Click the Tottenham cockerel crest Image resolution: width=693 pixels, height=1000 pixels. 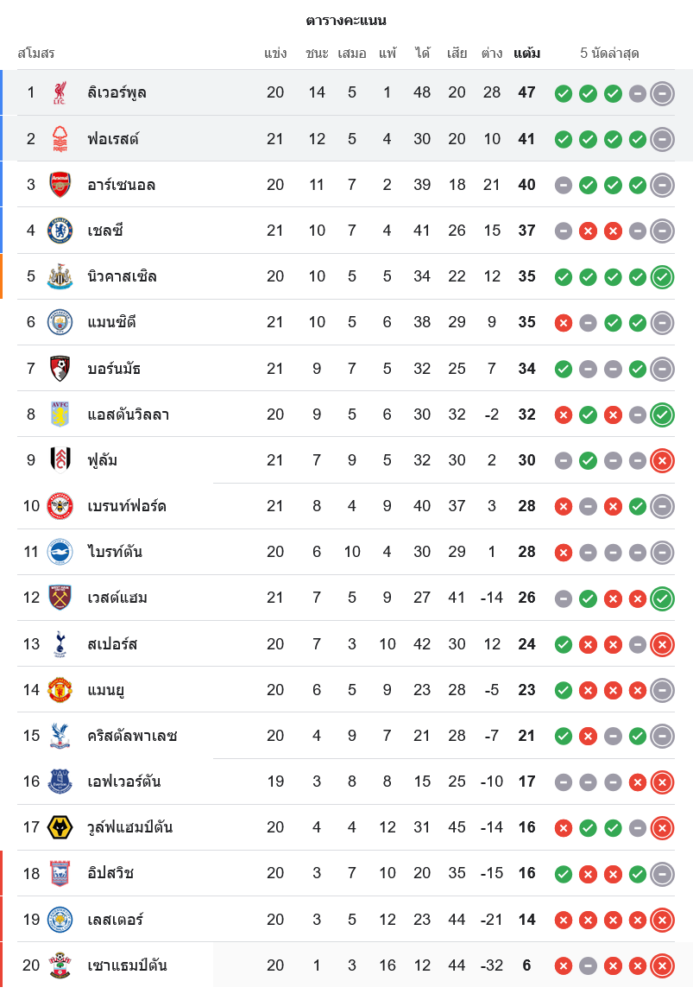pyautogui.click(x=60, y=644)
